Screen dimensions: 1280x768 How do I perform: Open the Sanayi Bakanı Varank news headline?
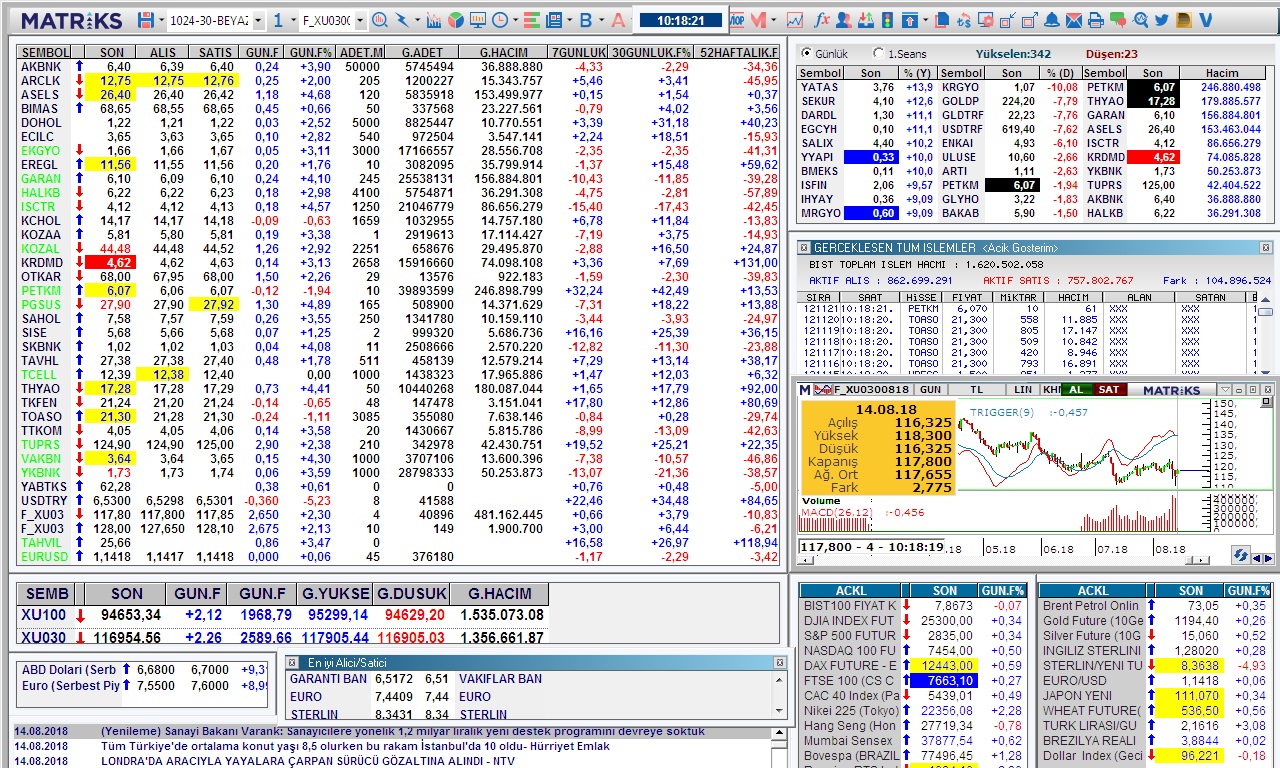pos(403,731)
